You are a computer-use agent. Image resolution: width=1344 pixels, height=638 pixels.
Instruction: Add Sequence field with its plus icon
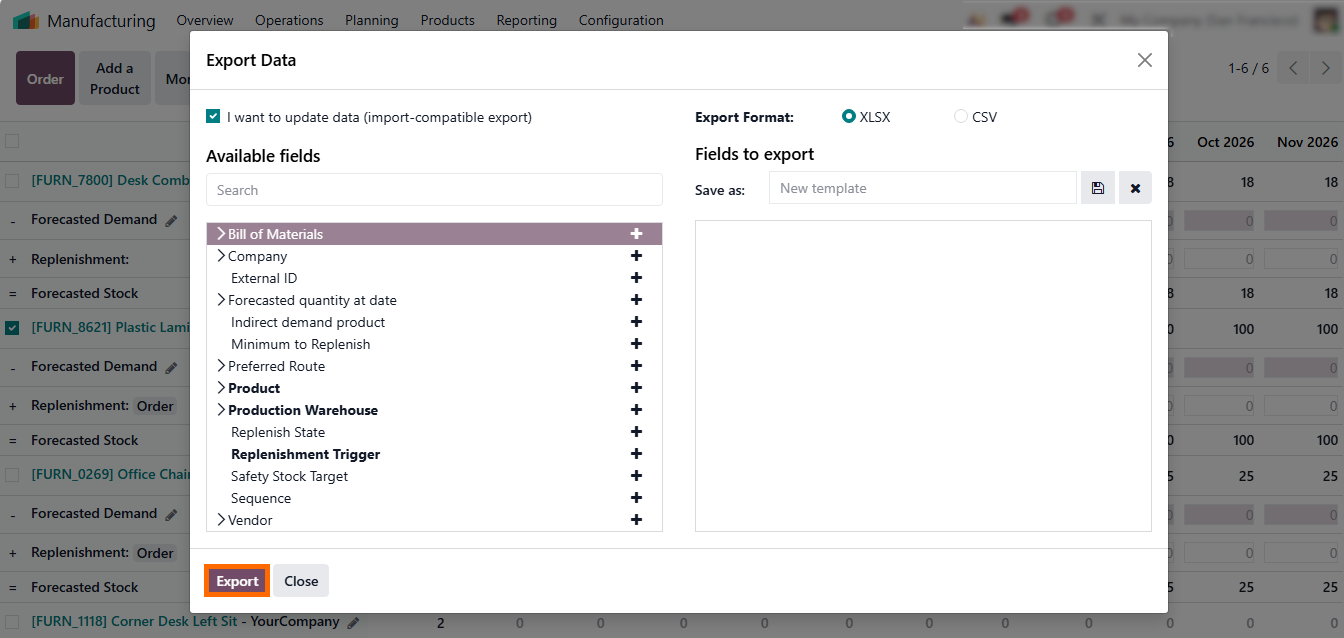pyautogui.click(x=636, y=498)
